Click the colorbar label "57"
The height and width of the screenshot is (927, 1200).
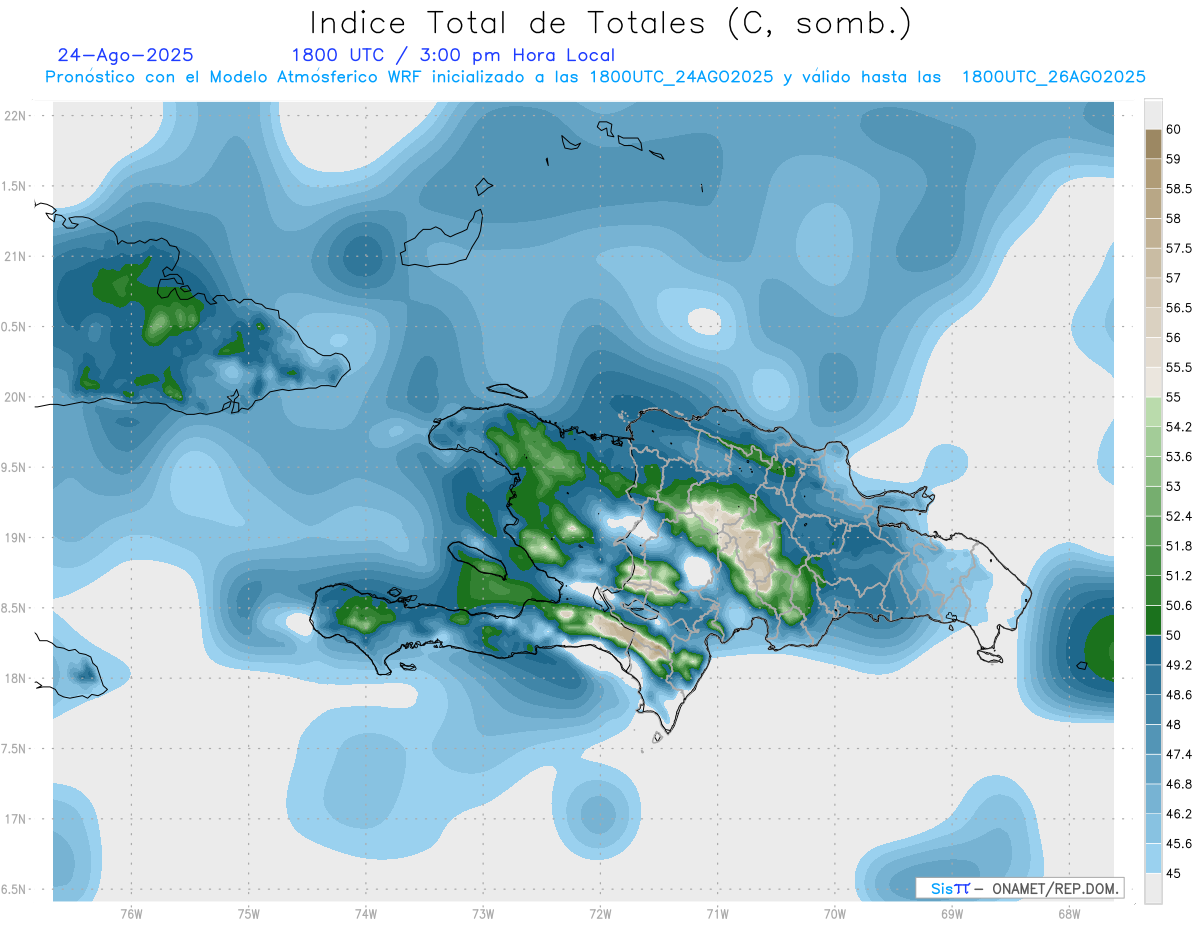pyautogui.click(x=1174, y=278)
